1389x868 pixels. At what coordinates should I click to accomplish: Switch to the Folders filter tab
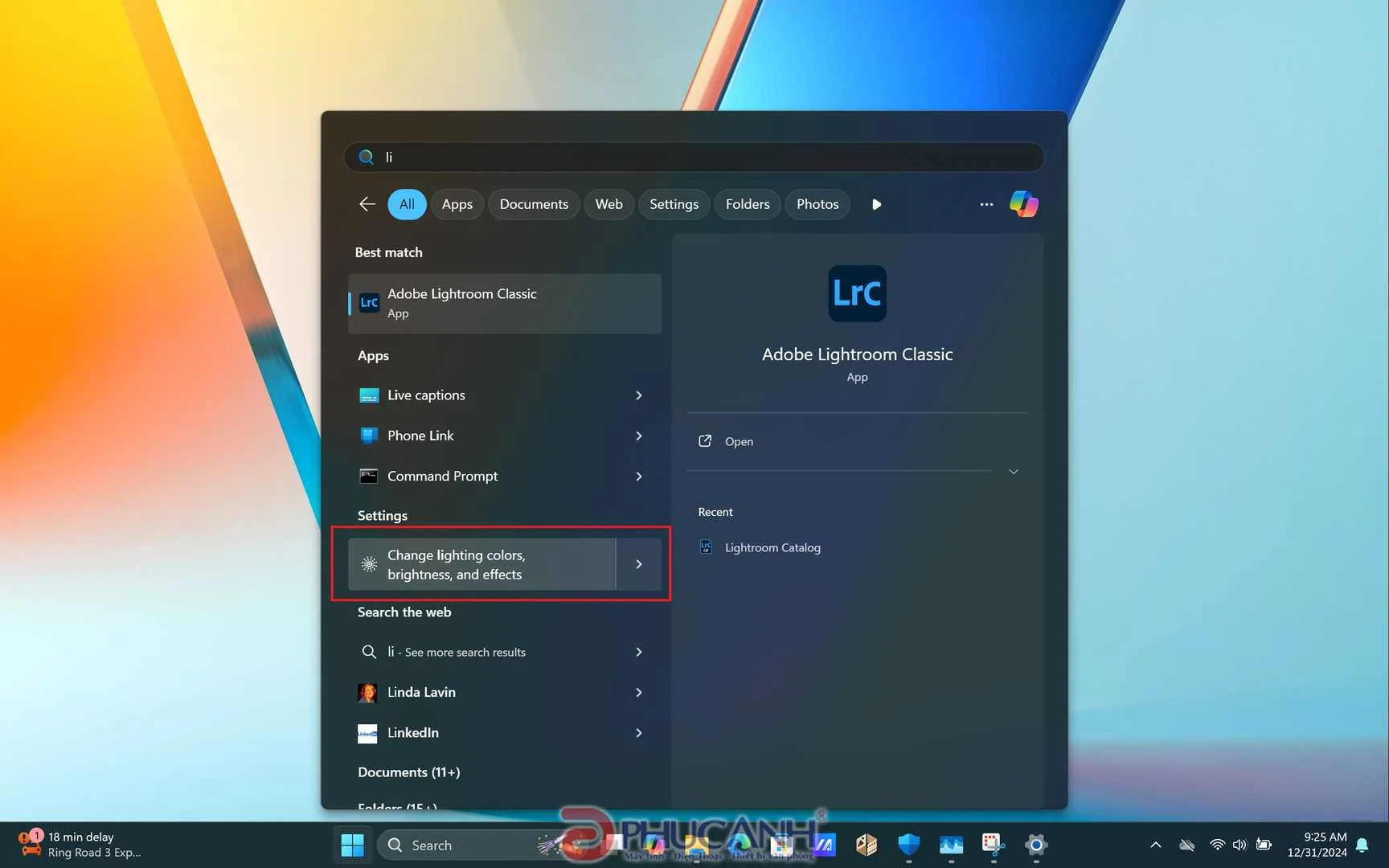(x=748, y=204)
